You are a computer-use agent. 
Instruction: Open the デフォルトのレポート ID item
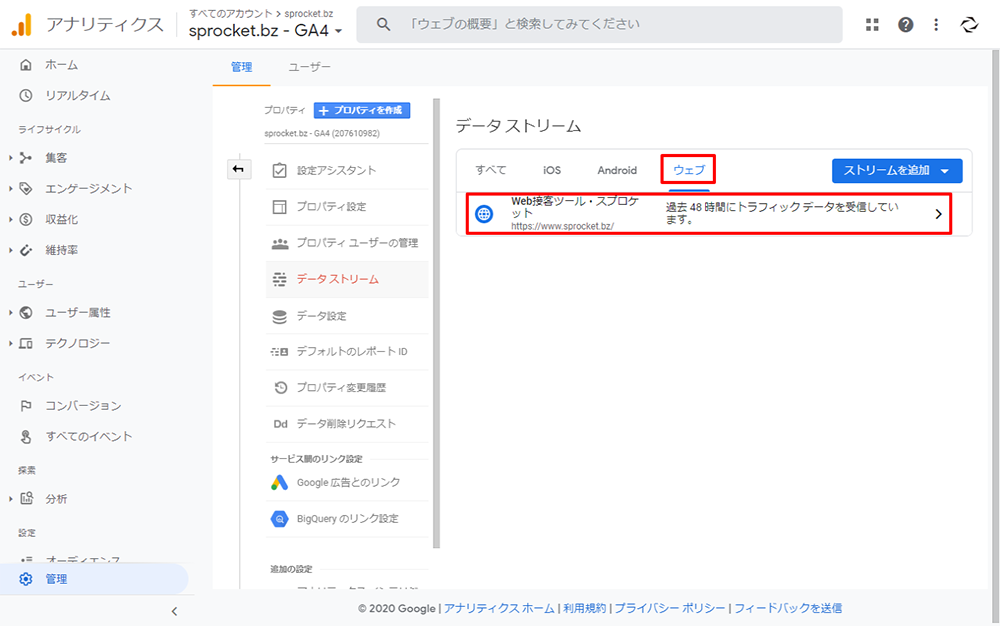tap(347, 351)
